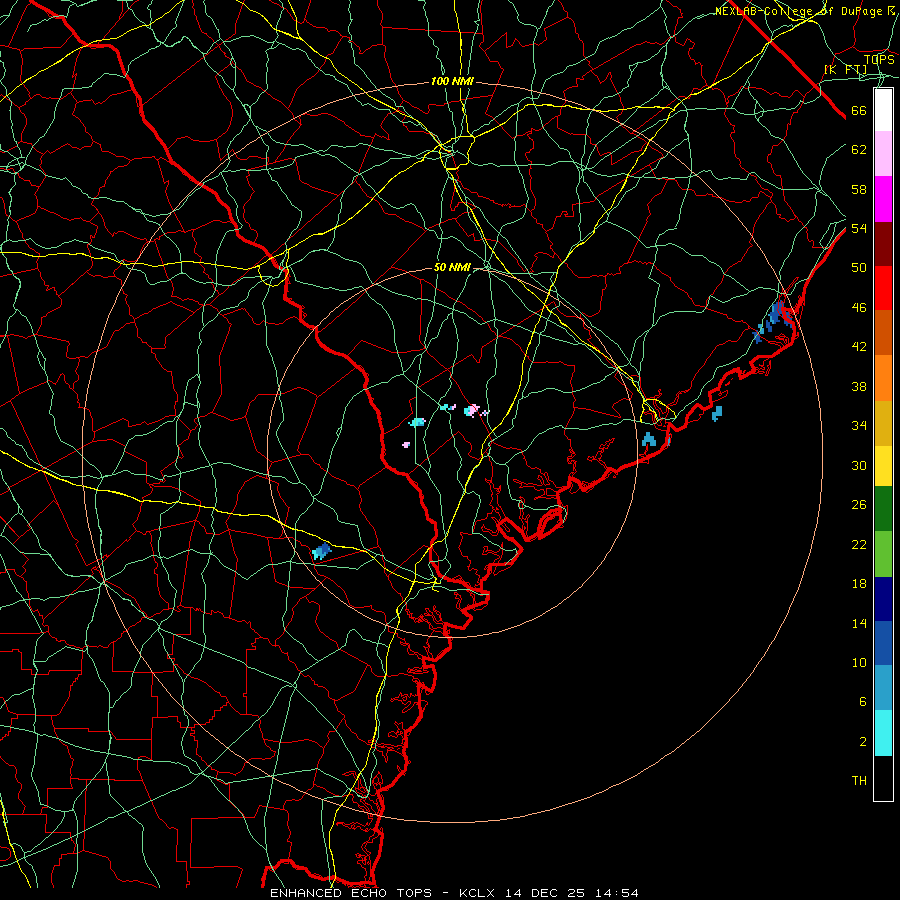900x900 pixels.
Task: Select the dark green 26 kft legend swatch
Action: 883,509
